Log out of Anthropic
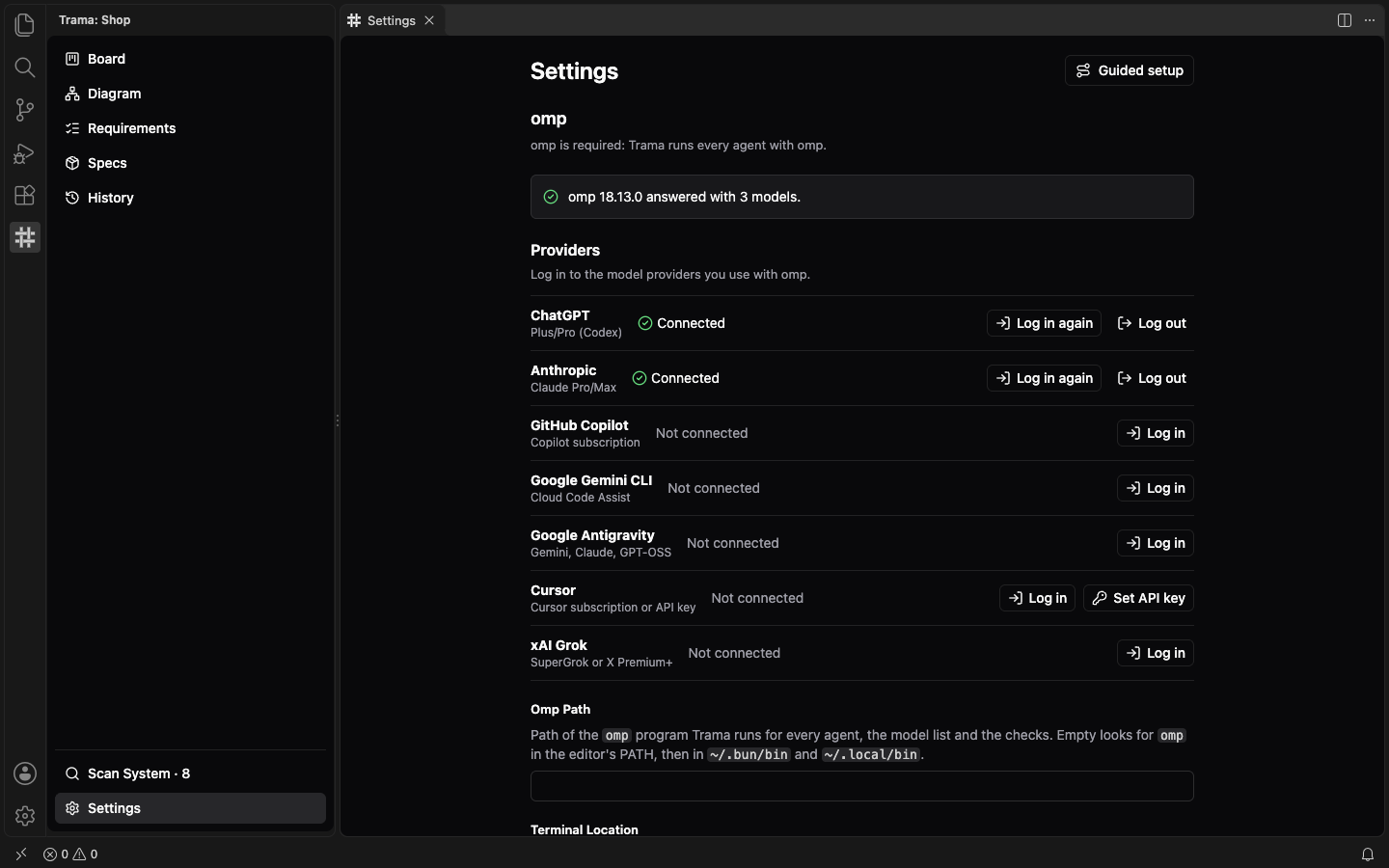1389x868 pixels. [x=1152, y=378]
